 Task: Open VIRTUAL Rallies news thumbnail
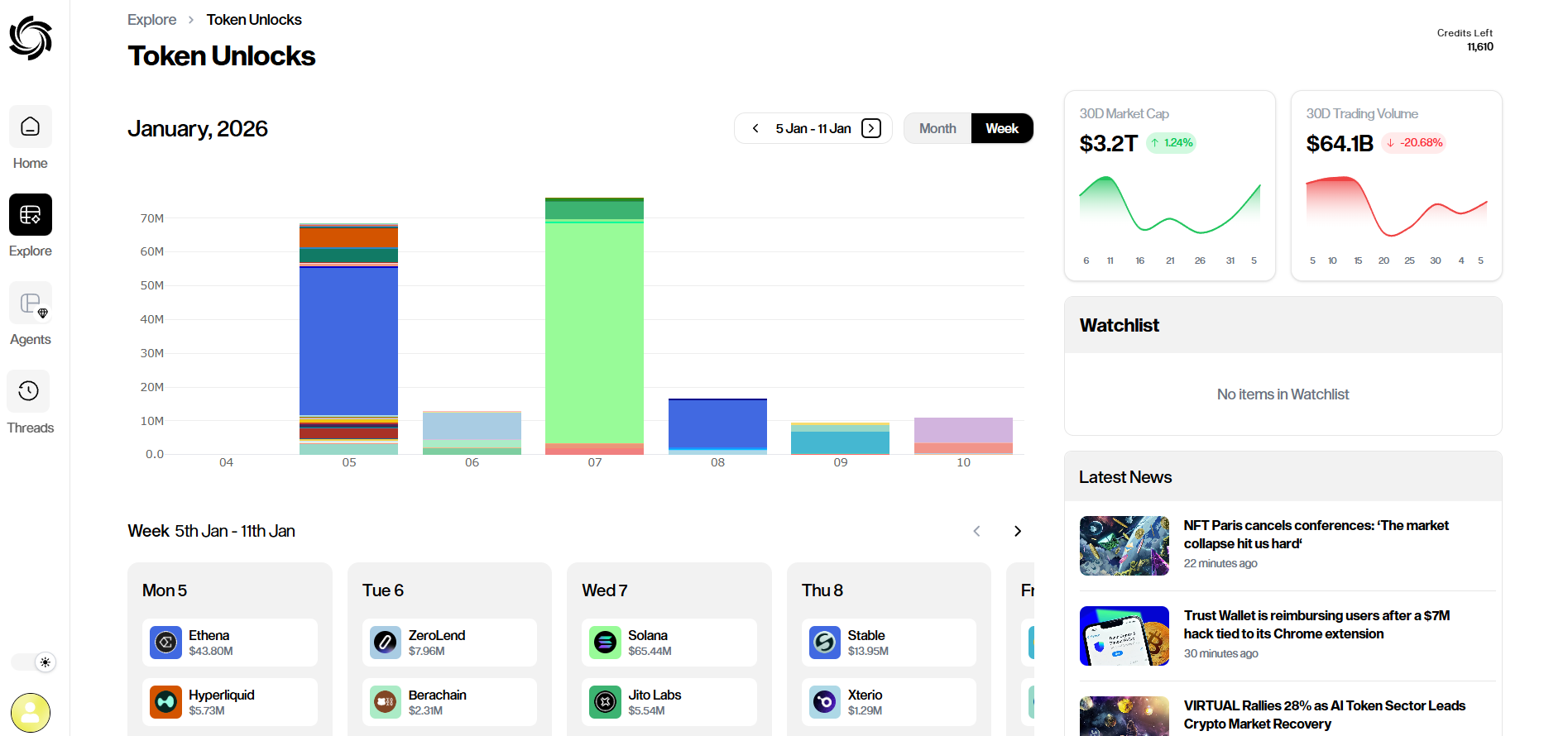(x=1124, y=716)
